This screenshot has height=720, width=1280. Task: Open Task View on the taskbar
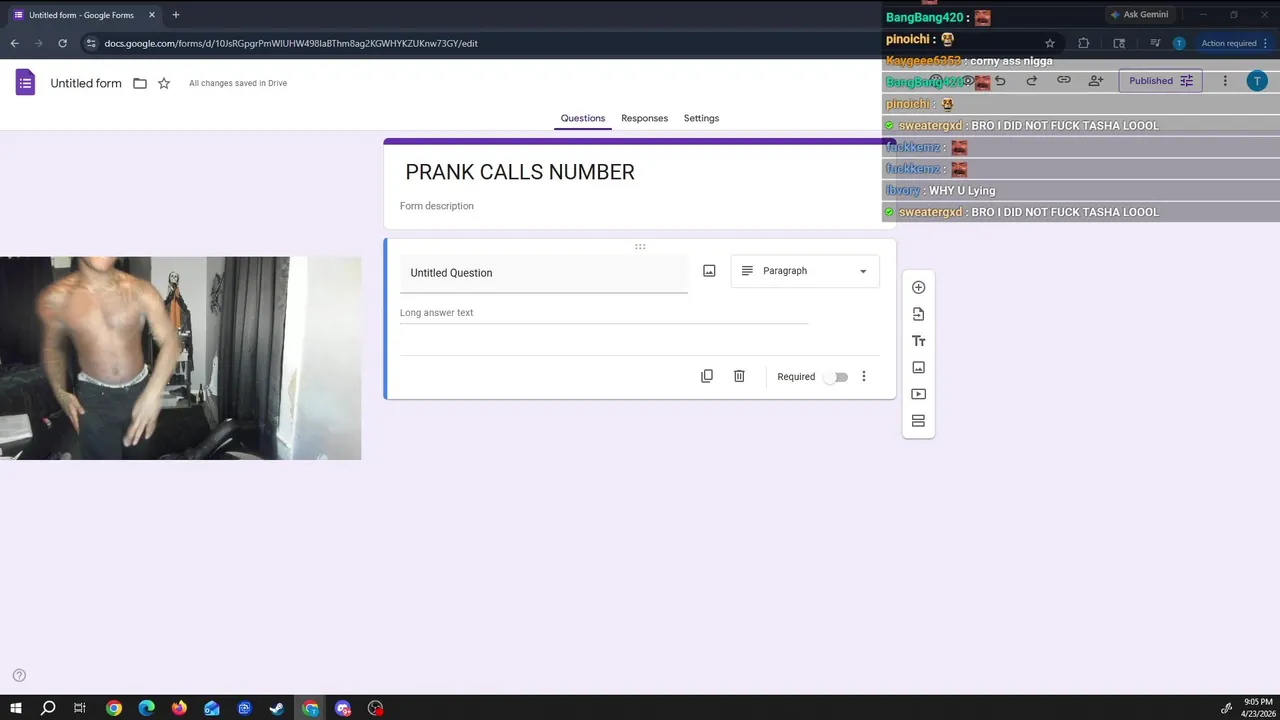point(80,708)
